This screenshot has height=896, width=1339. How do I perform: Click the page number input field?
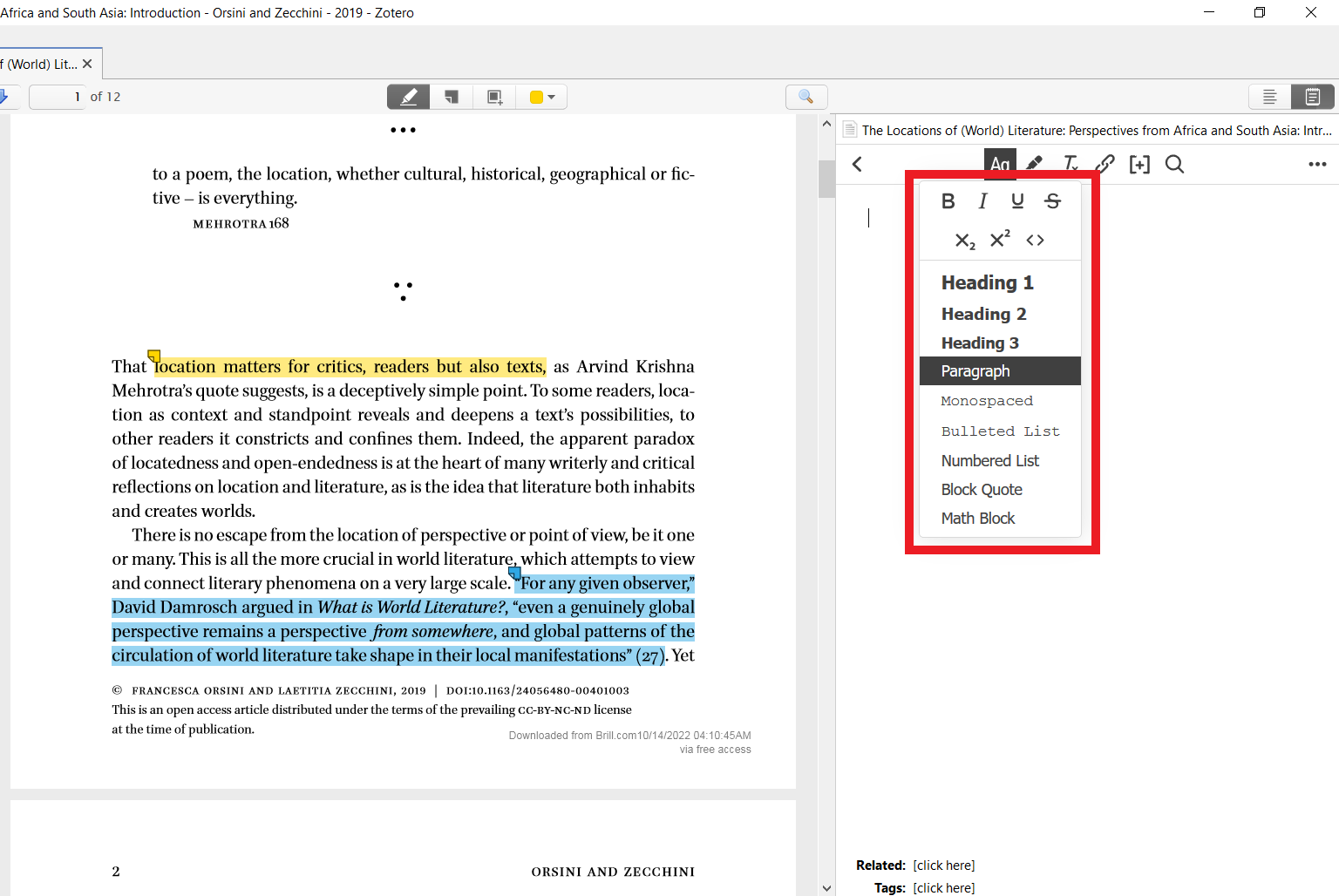pyautogui.click(x=57, y=97)
